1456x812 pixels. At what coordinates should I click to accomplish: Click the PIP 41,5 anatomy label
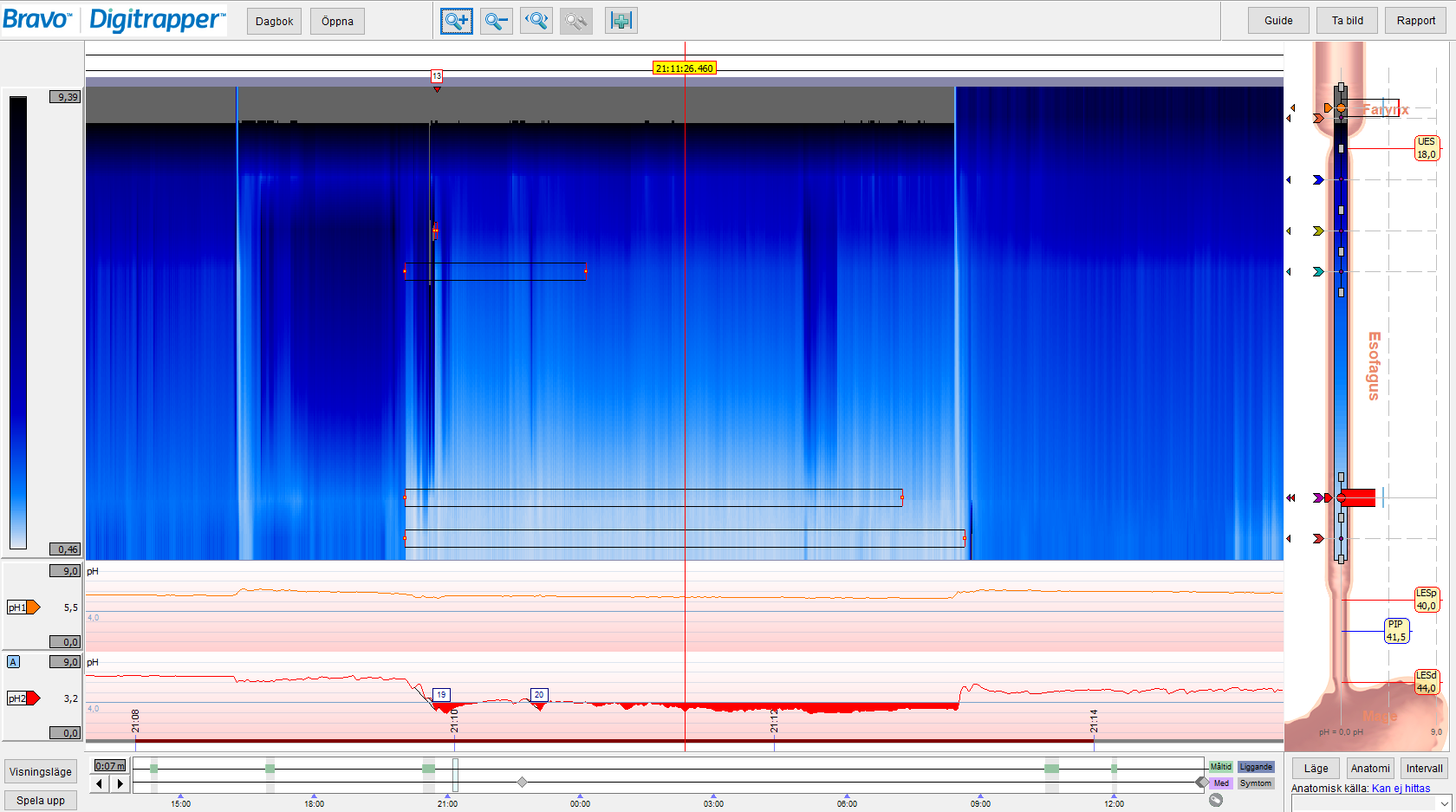coord(1396,631)
